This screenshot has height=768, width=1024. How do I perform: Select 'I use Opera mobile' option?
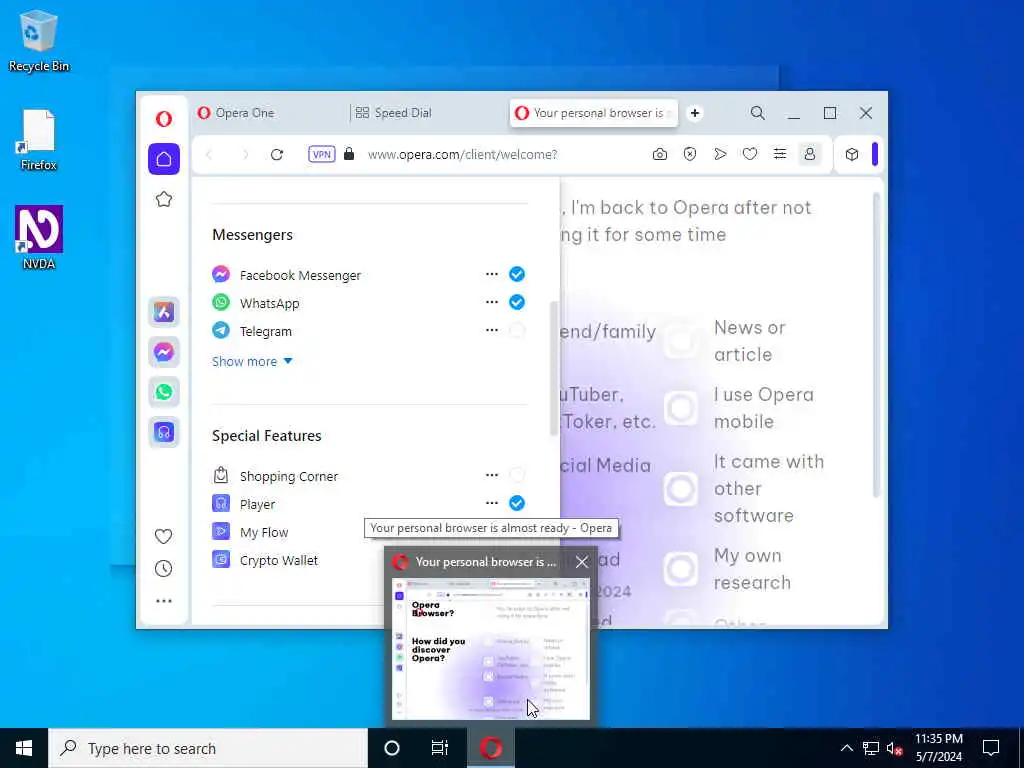click(681, 408)
